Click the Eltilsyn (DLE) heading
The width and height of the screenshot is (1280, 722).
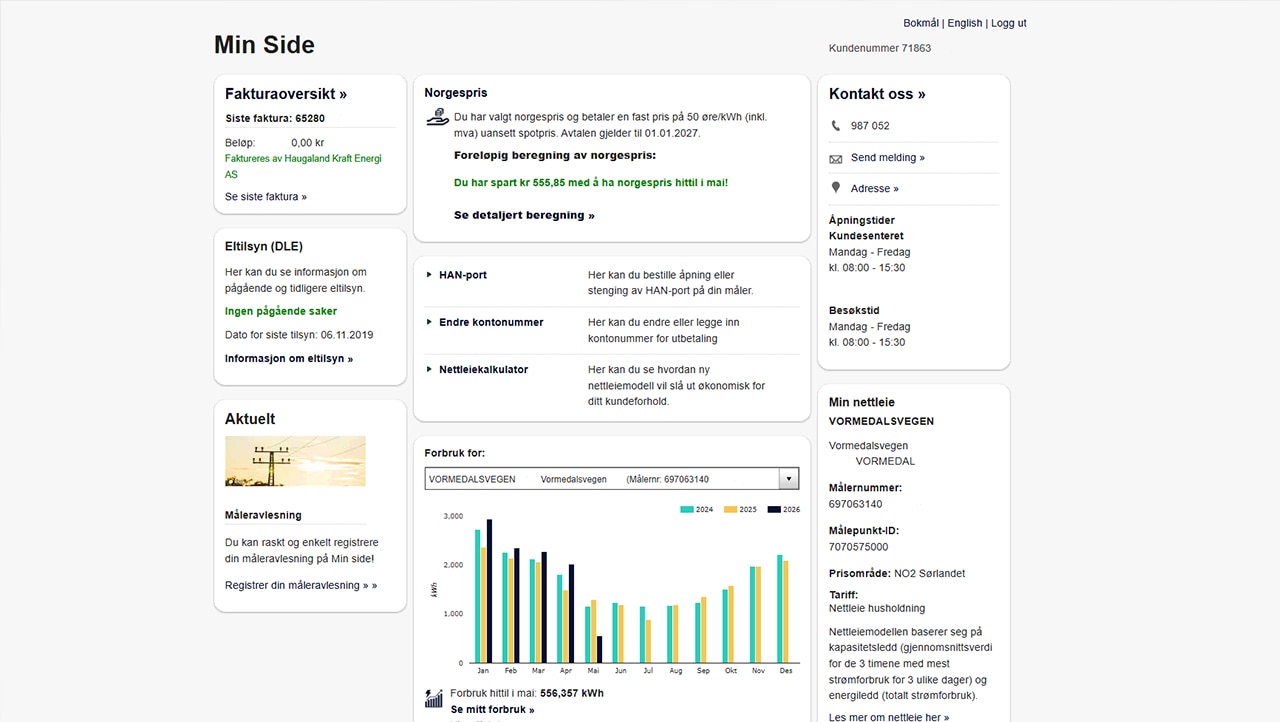(264, 246)
